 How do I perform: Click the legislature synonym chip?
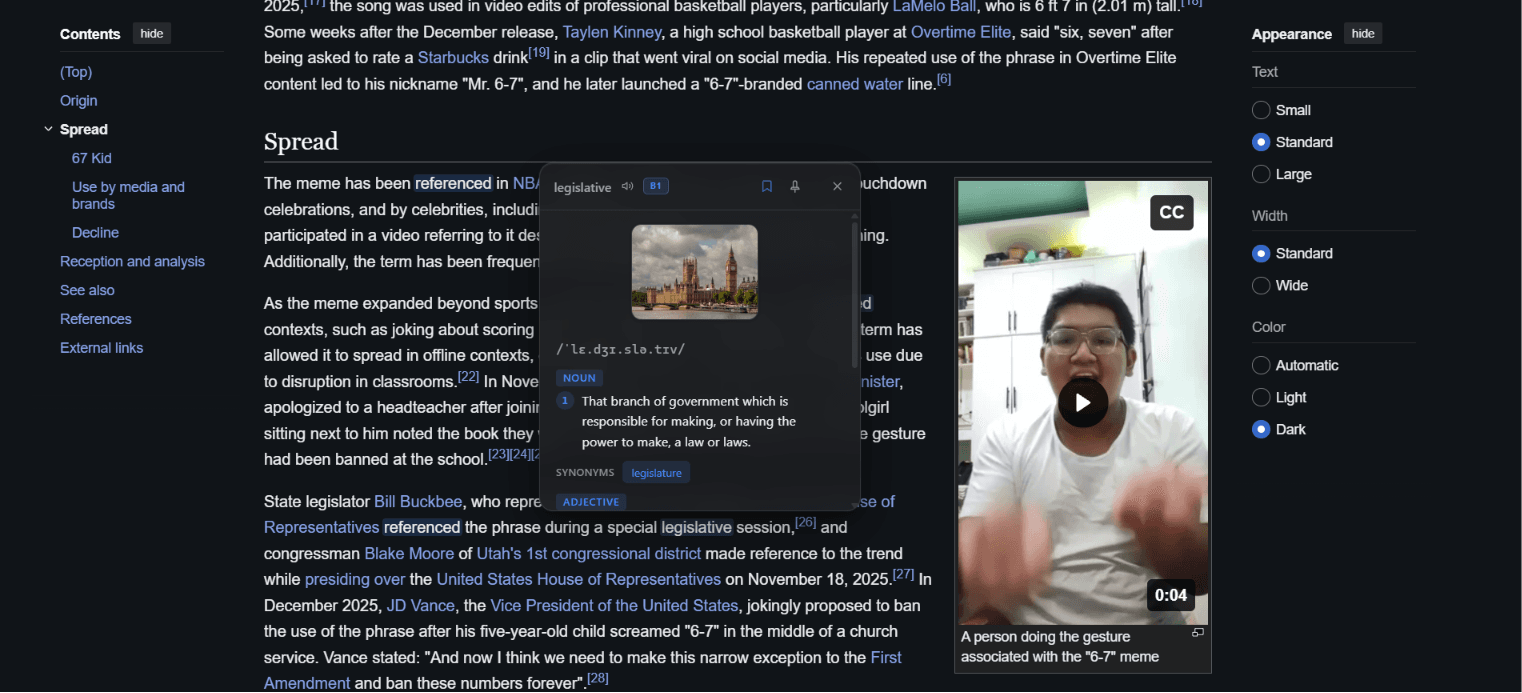point(656,473)
